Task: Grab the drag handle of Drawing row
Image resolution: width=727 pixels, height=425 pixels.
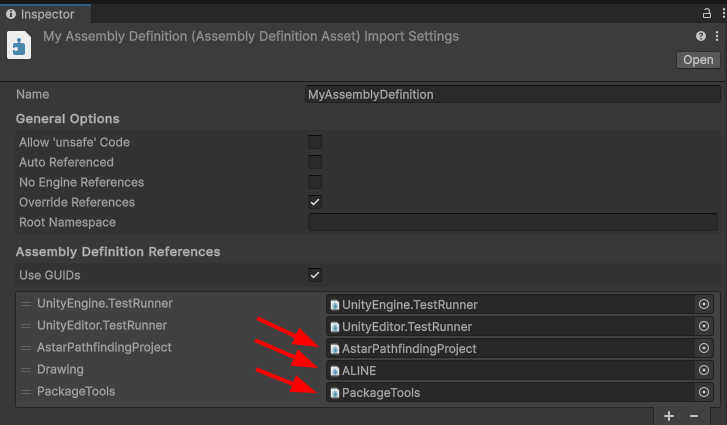Action: pyautogui.click(x=26, y=370)
